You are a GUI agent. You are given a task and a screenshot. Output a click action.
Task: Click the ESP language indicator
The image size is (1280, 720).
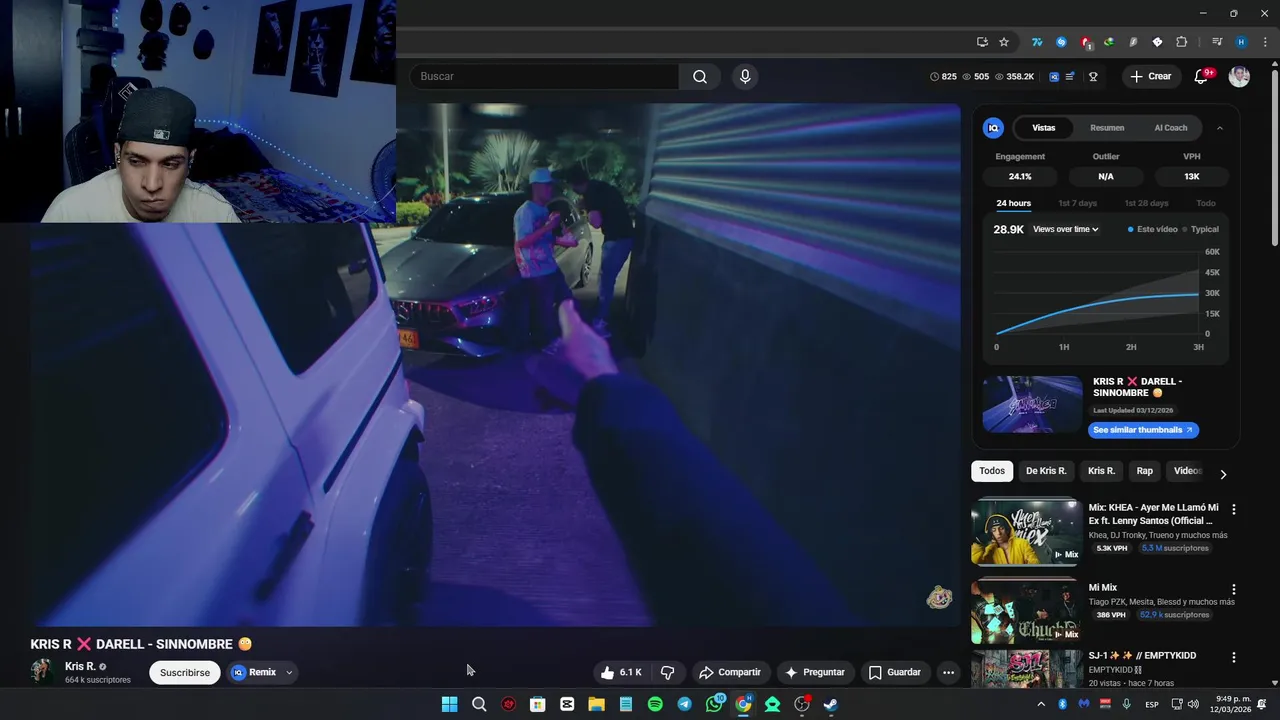pyautogui.click(x=1152, y=704)
